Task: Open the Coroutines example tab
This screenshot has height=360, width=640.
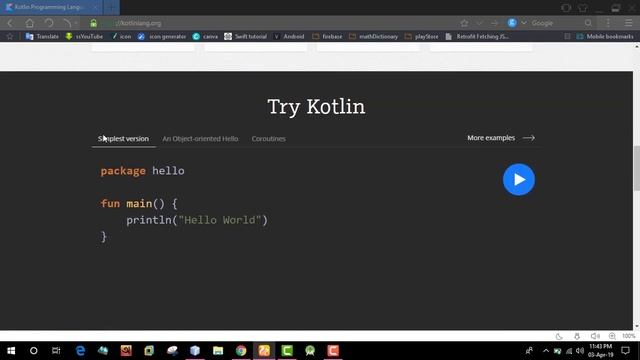Action: pyautogui.click(x=269, y=139)
